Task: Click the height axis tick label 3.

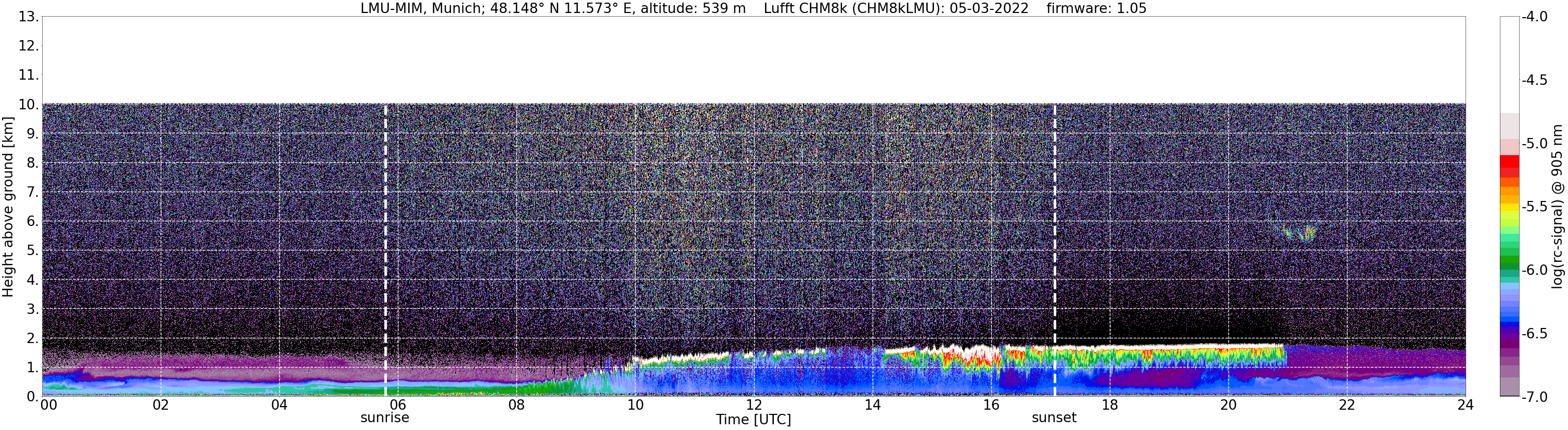Action: (32, 309)
